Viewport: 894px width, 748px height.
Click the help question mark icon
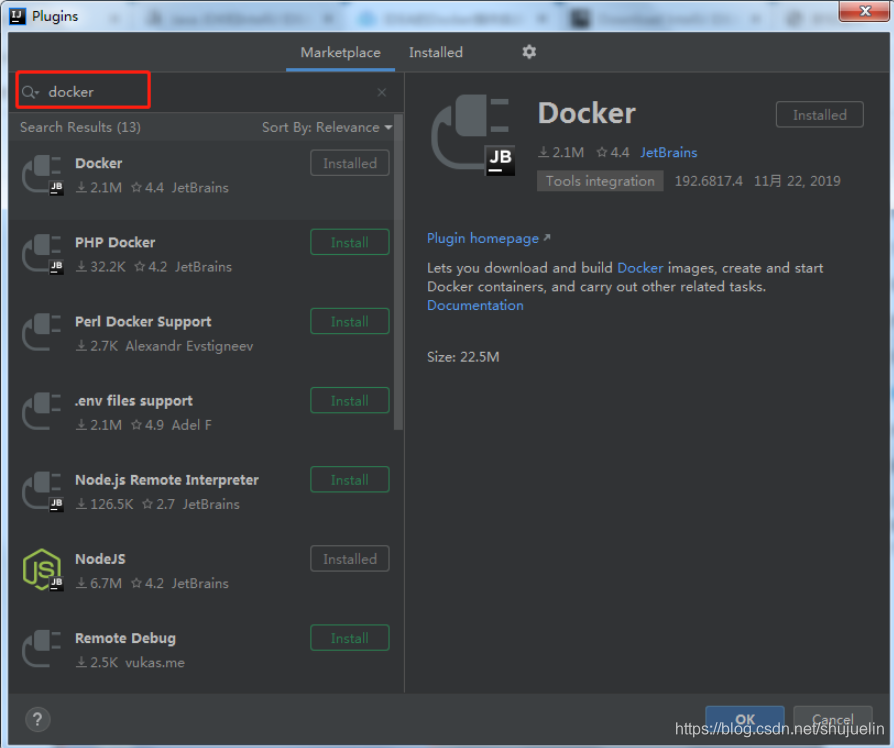pos(37,719)
